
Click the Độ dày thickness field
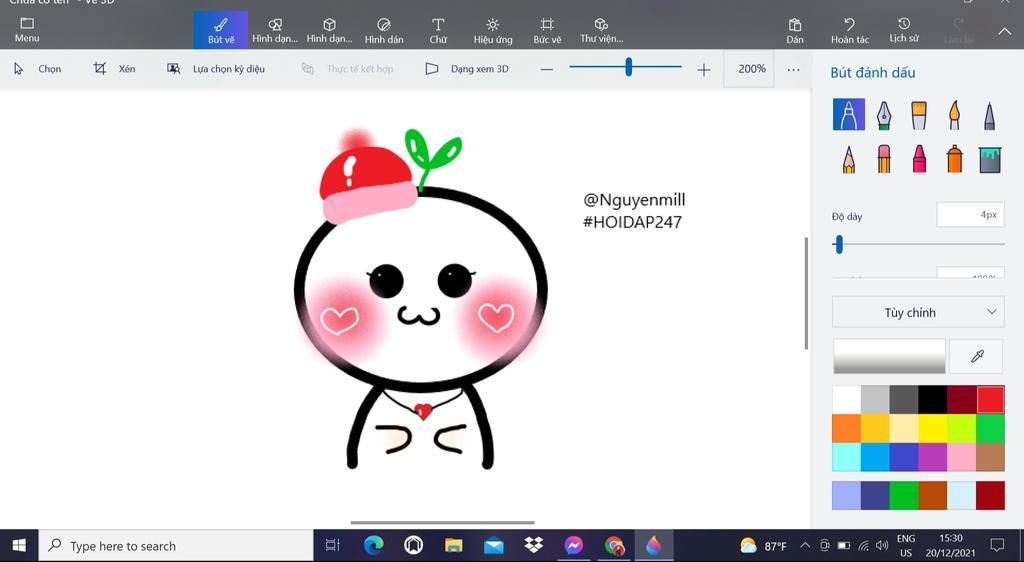970,215
